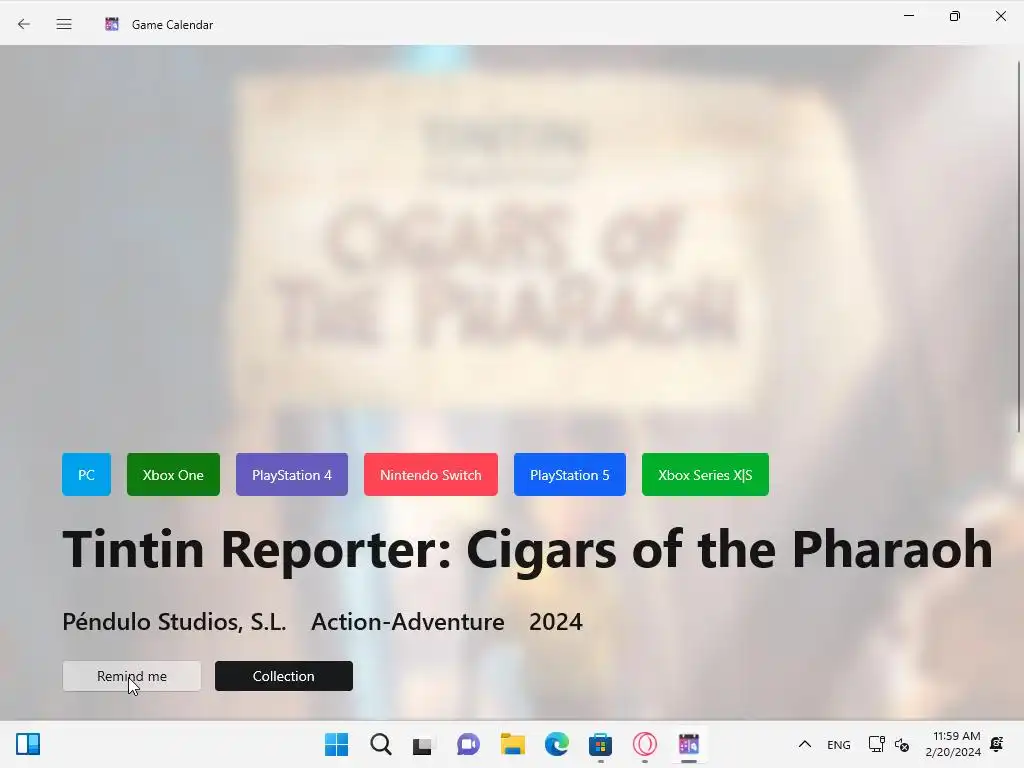Image resolution: width=1024 pixels, height=768 pixels.
Task: Select the Xbox Series X|S tag
Action: pyautogui.click(x=705, y=475)
